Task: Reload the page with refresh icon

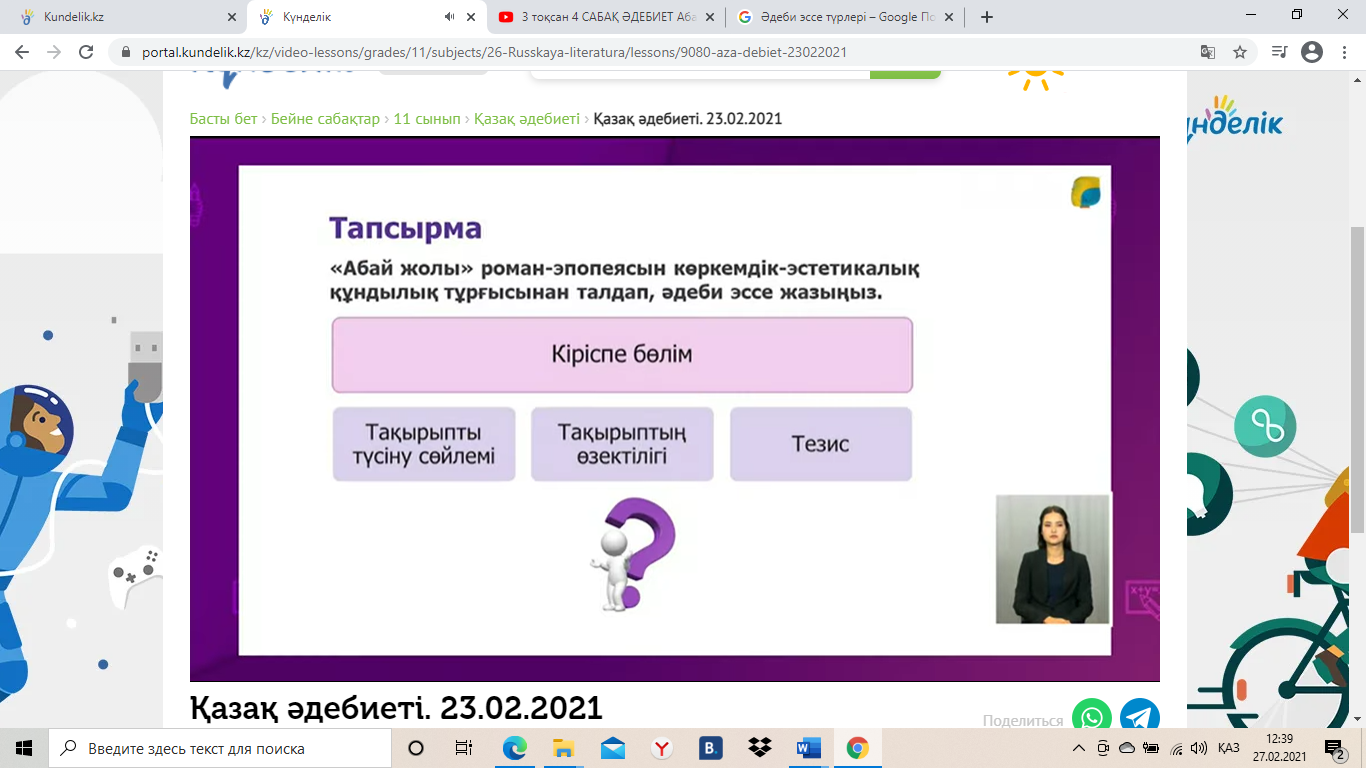Action: pyautogui.click(x=86, y=53)
